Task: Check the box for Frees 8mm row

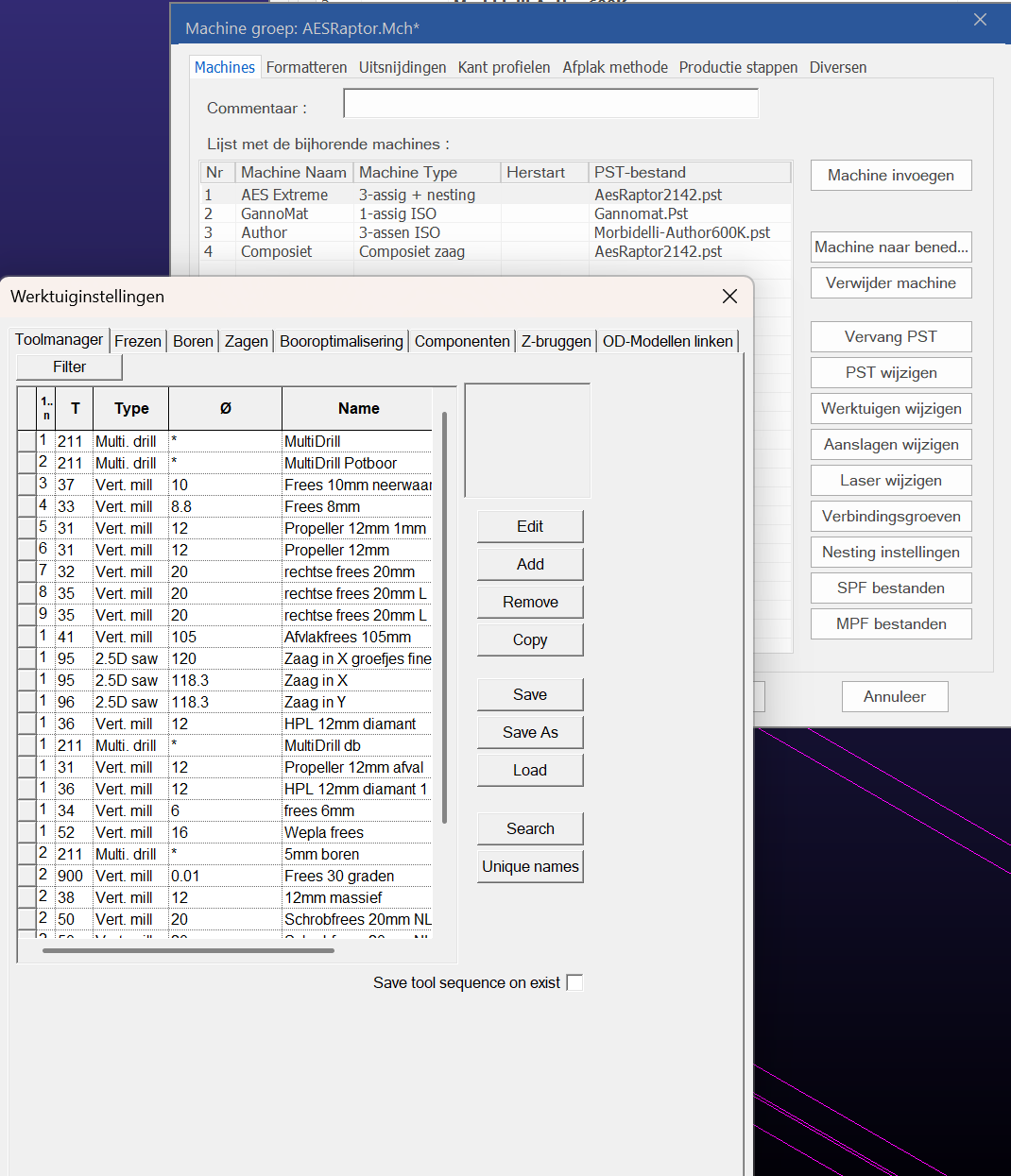Action: click(26, 506)
